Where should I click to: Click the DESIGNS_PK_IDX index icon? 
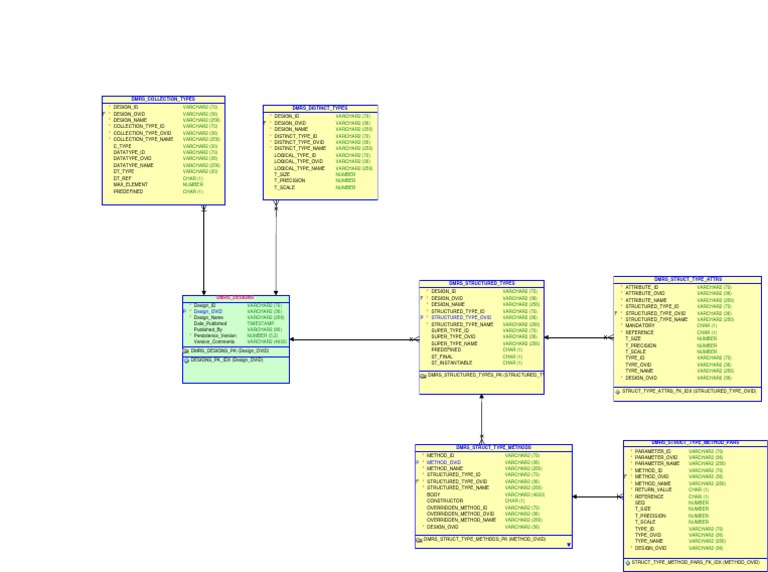(186, 360)
